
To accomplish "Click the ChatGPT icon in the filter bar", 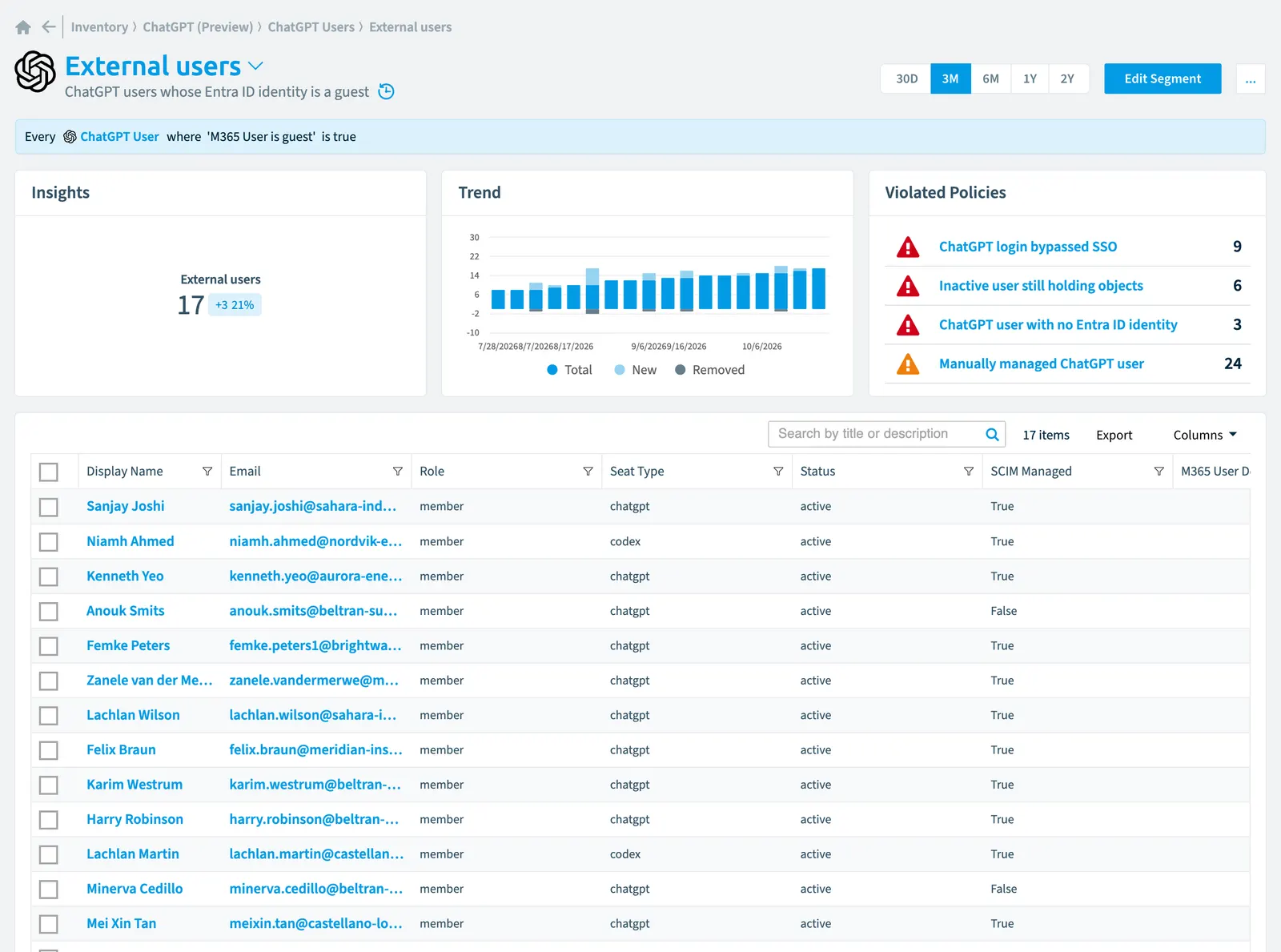I will (70, 137).
